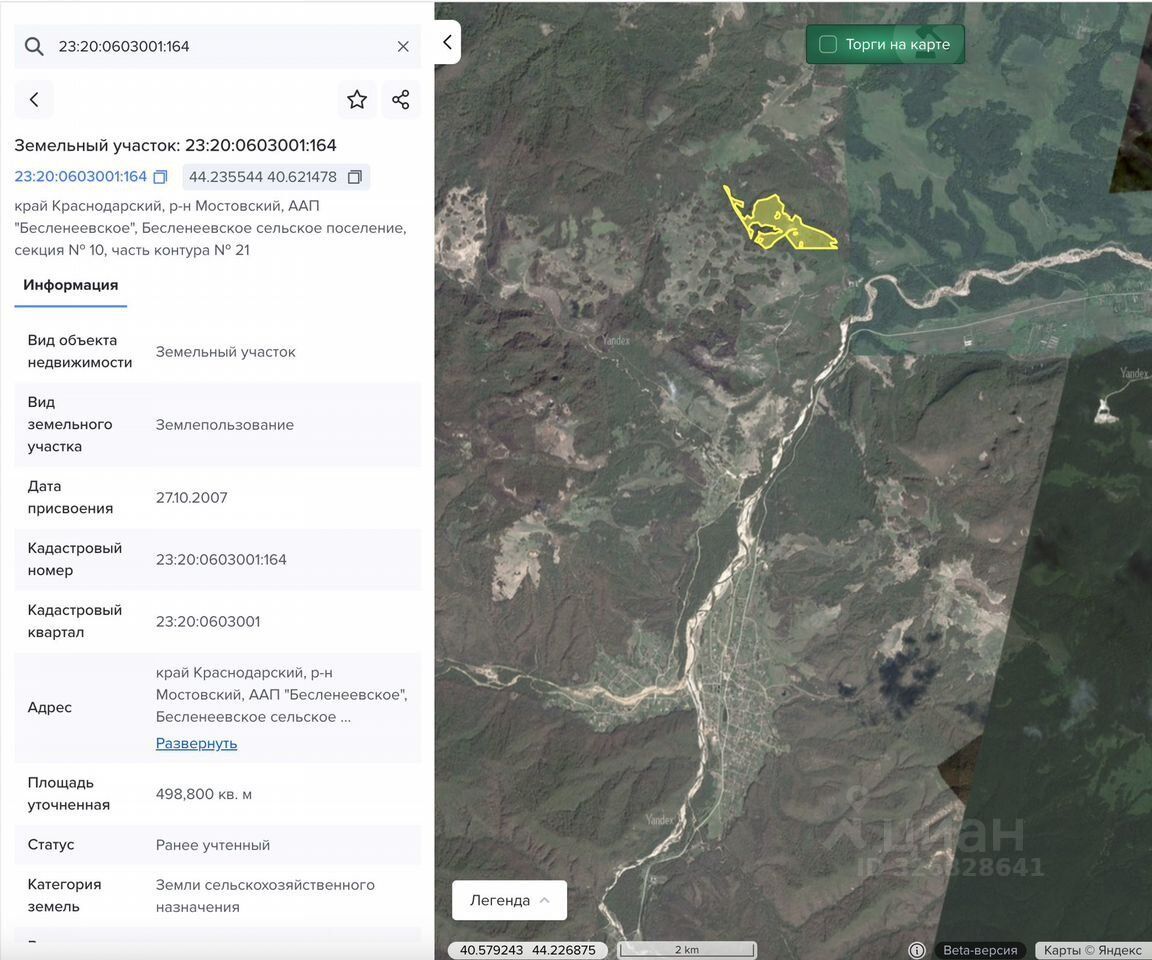Select the Информация tab
Screen dimensions: 1152x960
coord(71,286)
